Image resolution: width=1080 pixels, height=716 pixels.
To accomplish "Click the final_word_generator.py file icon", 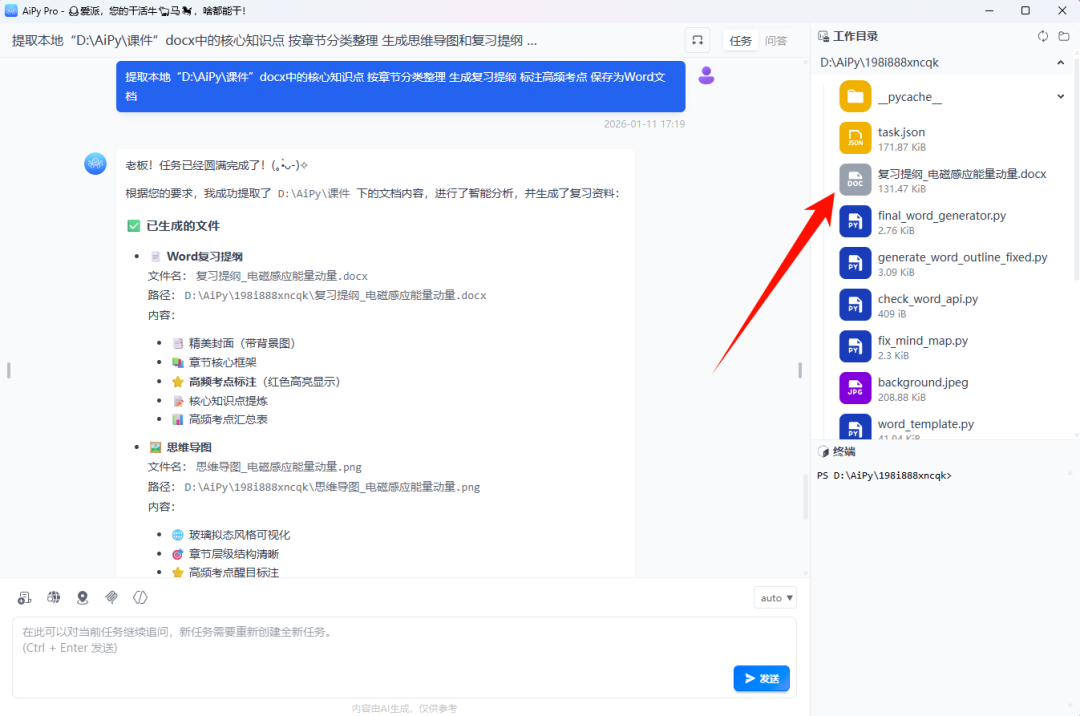I will tap(855, 222).
